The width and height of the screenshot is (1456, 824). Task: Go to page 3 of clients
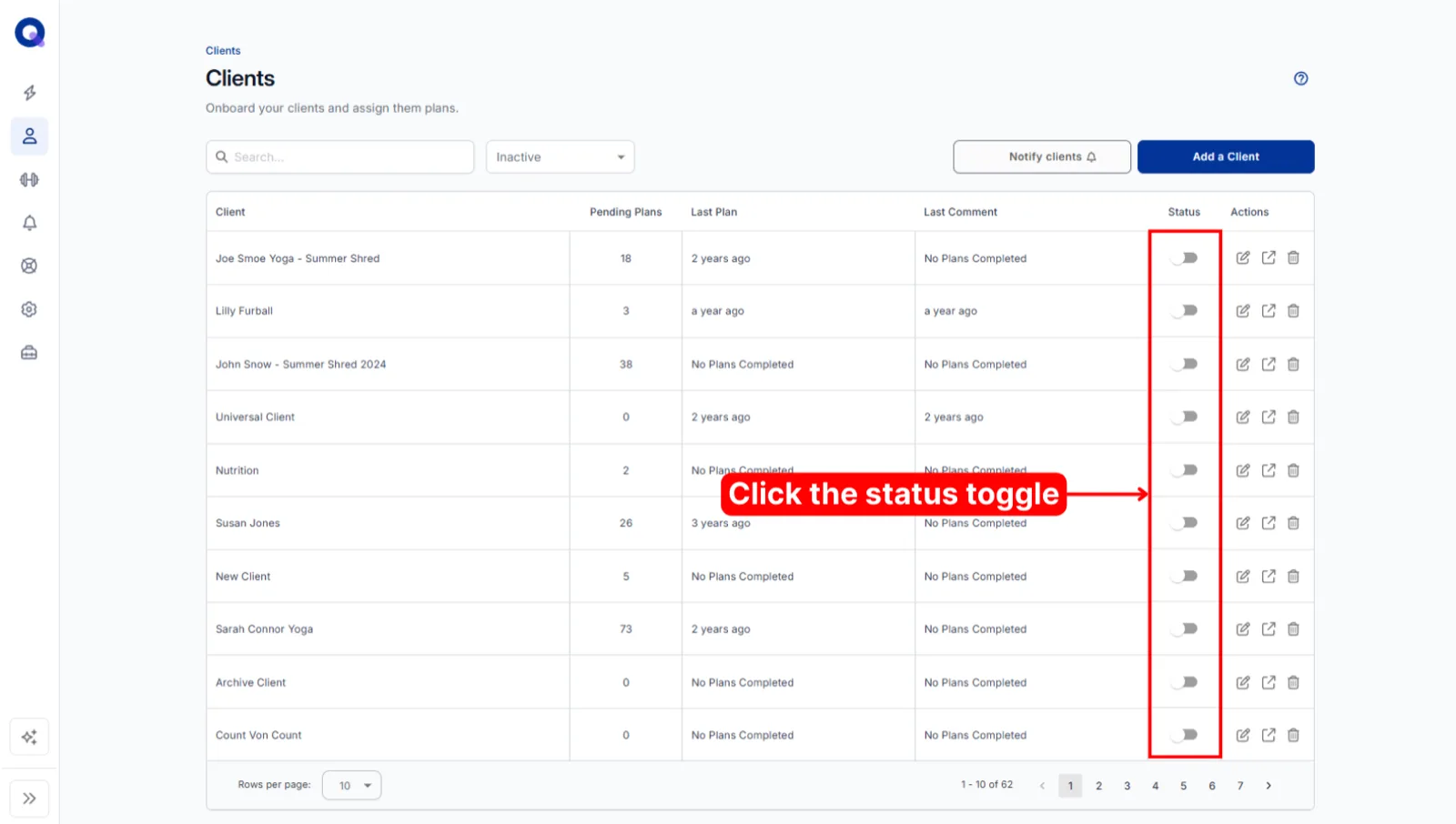1127,786
